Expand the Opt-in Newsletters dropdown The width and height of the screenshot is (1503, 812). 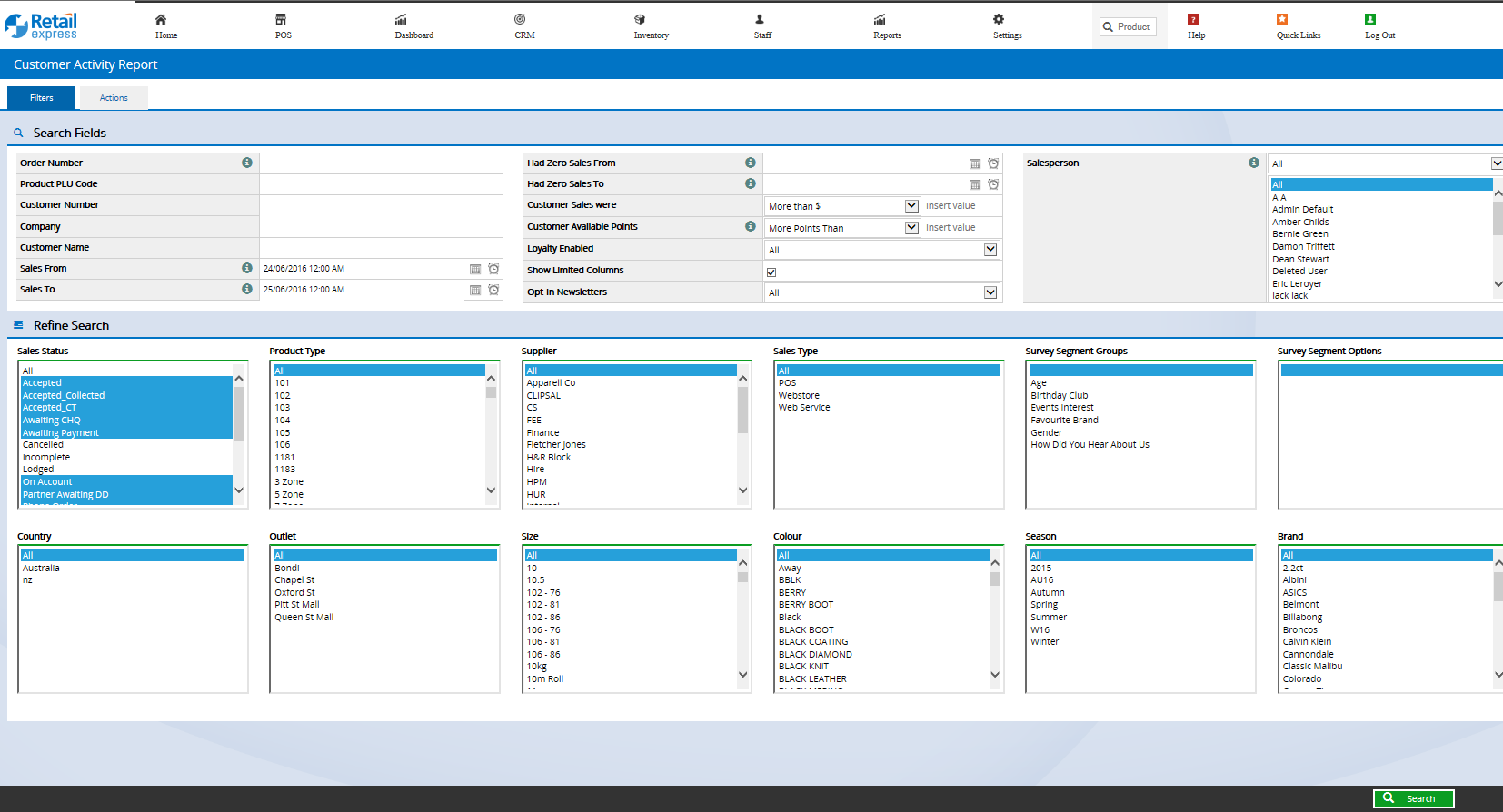[x=882, y=292]
